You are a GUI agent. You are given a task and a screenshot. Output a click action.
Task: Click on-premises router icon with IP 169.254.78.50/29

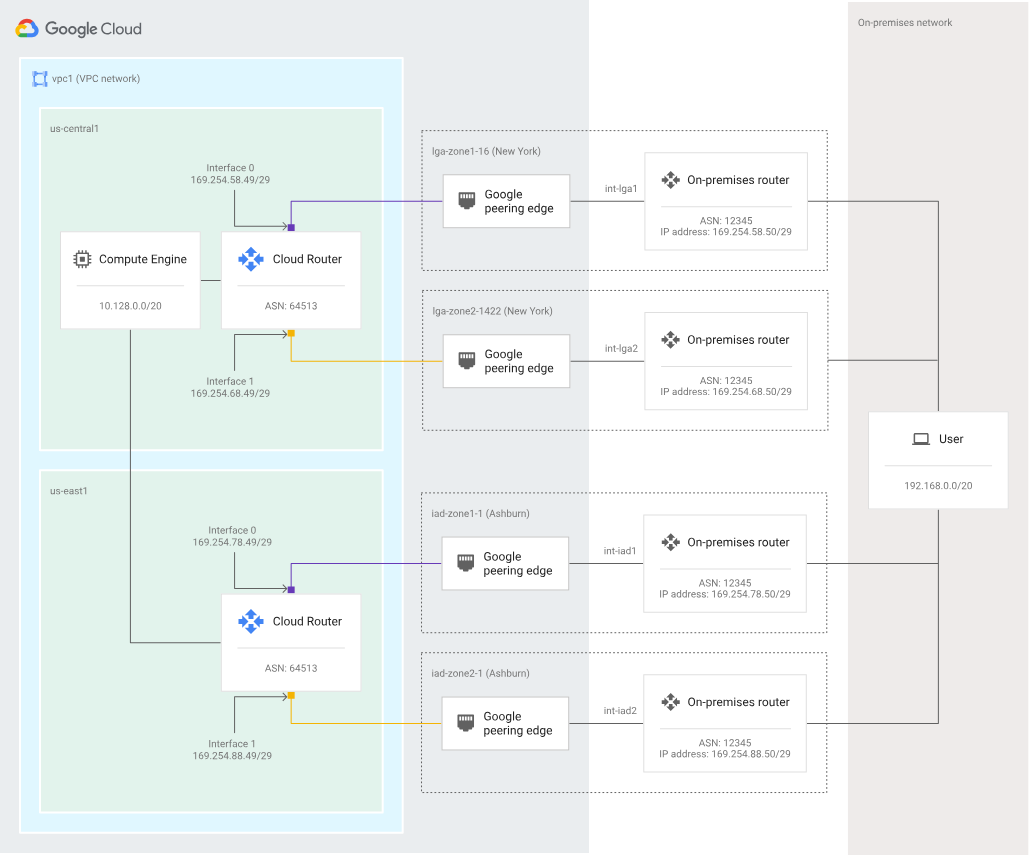[671, 542]
